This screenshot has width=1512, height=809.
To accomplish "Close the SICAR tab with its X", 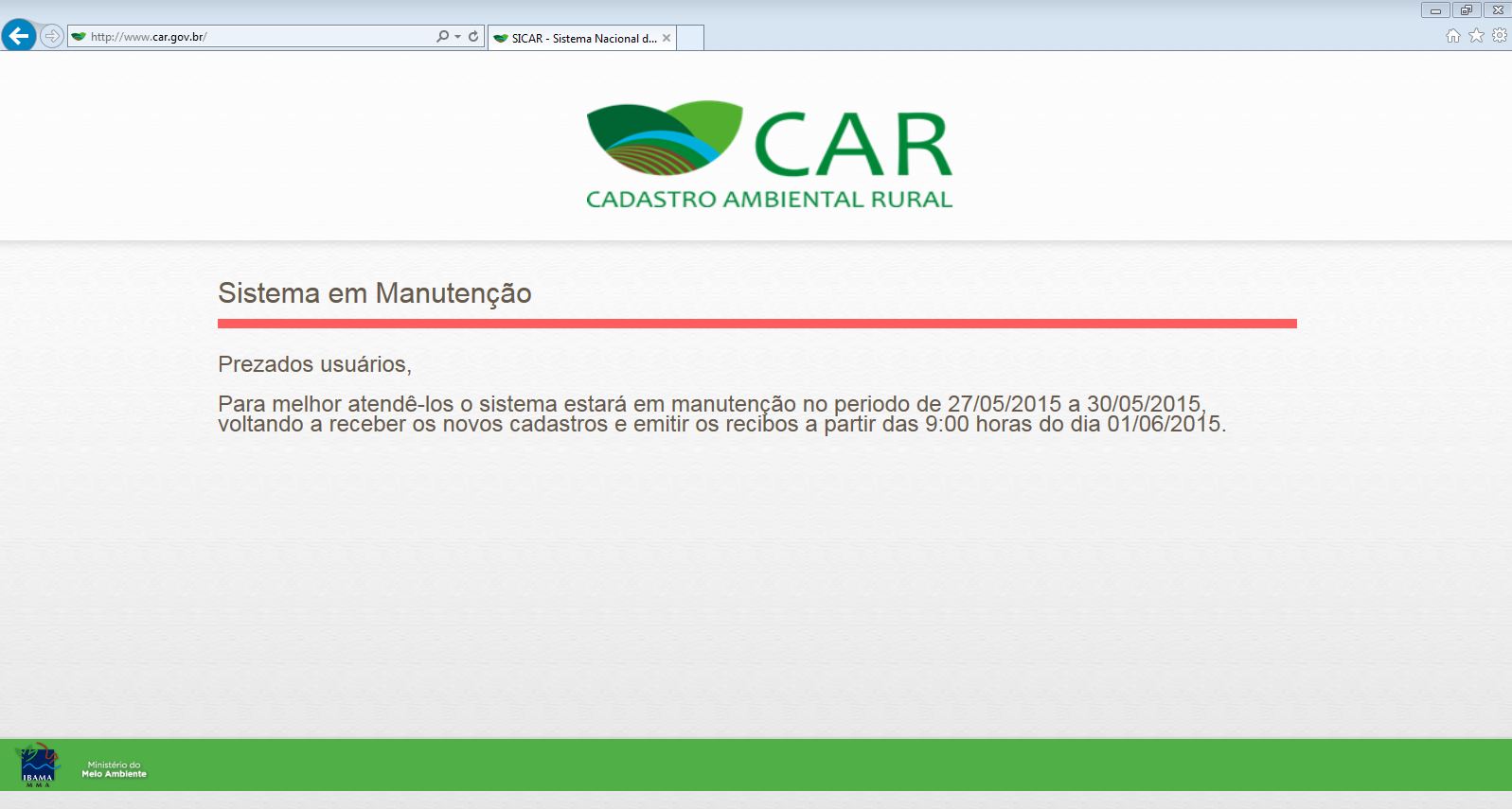I will [667, 38].
